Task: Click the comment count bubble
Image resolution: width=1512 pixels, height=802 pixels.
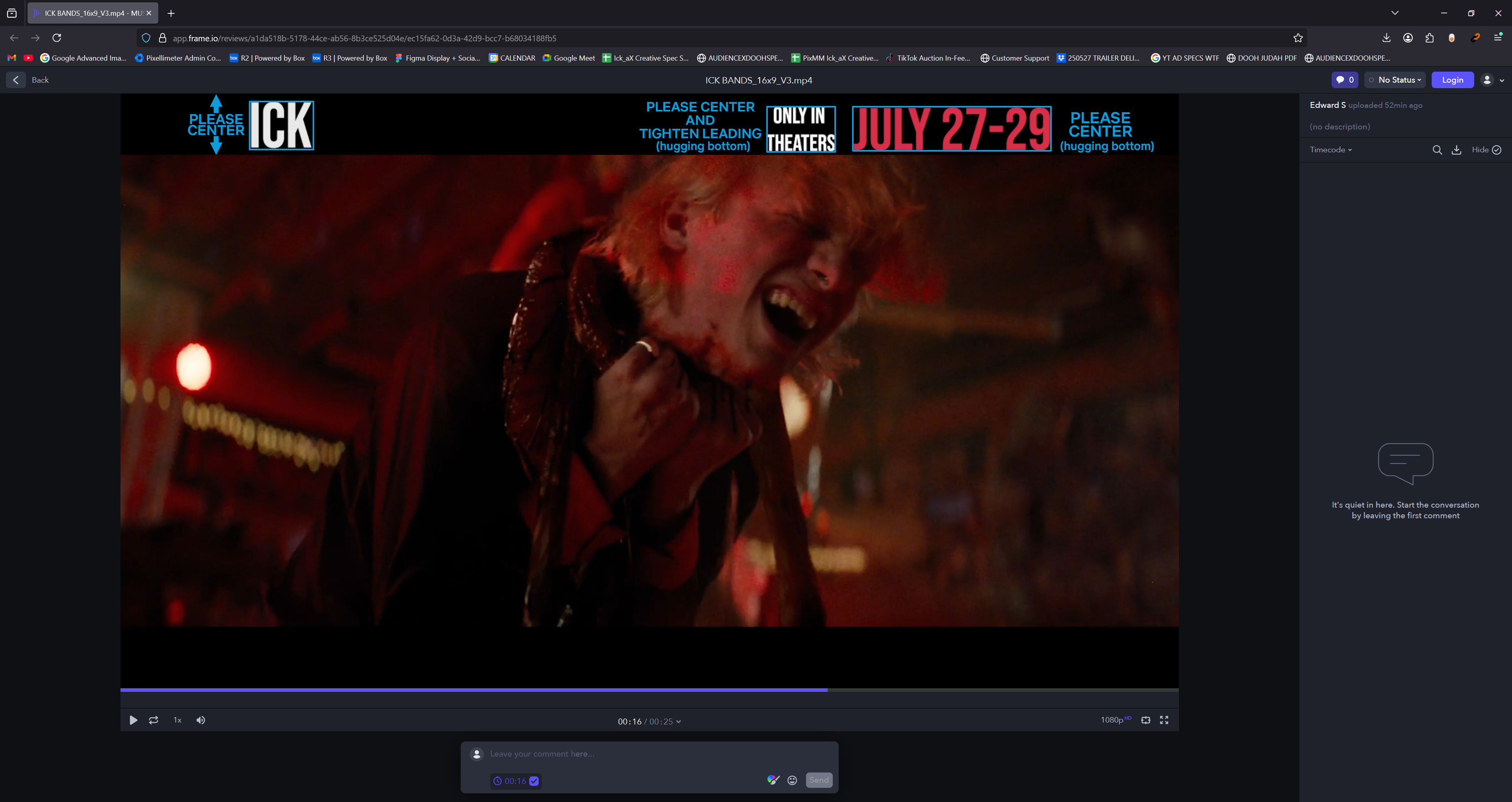Action: pos(1345,80)
